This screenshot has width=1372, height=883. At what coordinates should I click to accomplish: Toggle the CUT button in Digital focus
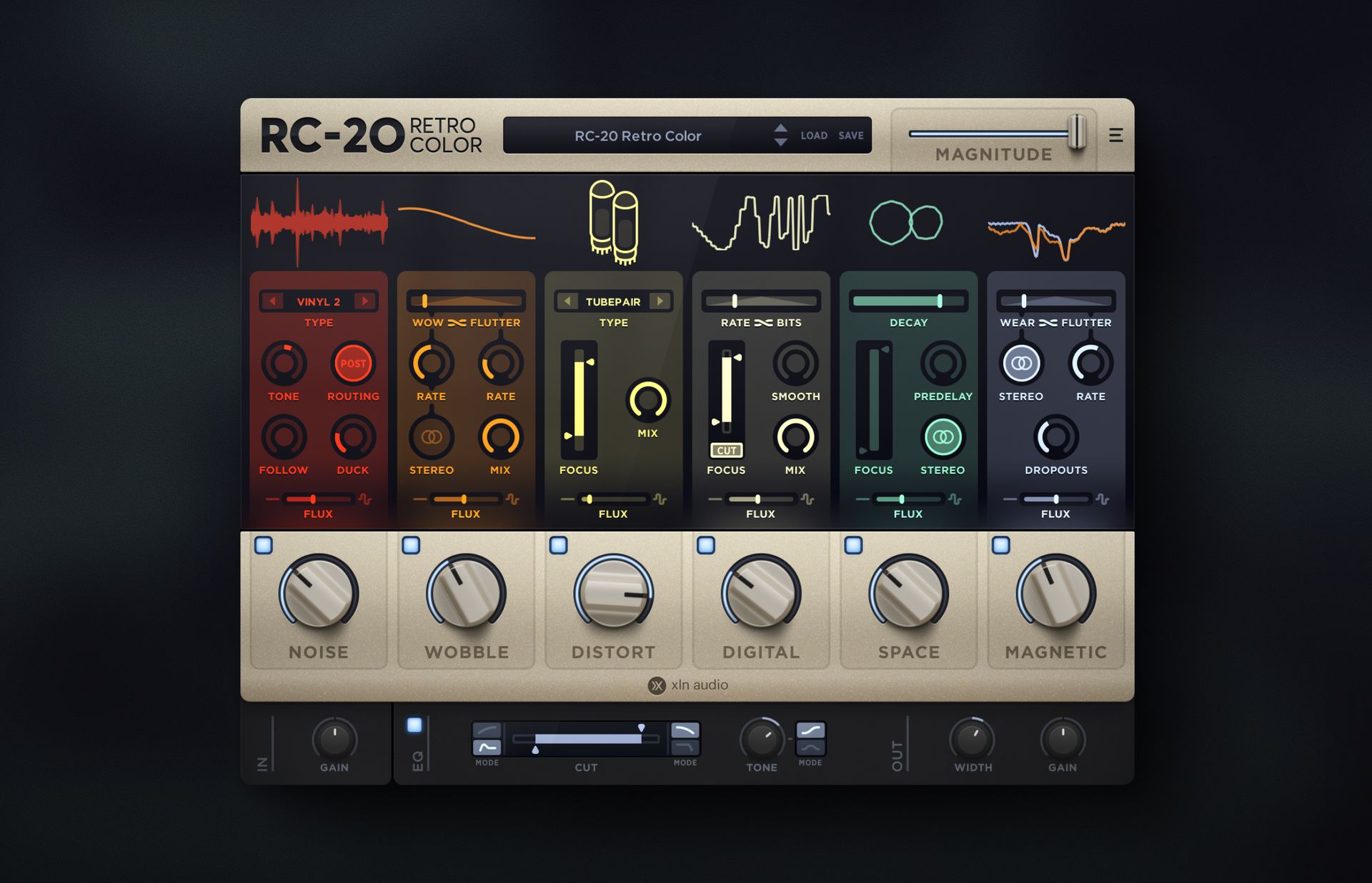[x=726, y=450]
